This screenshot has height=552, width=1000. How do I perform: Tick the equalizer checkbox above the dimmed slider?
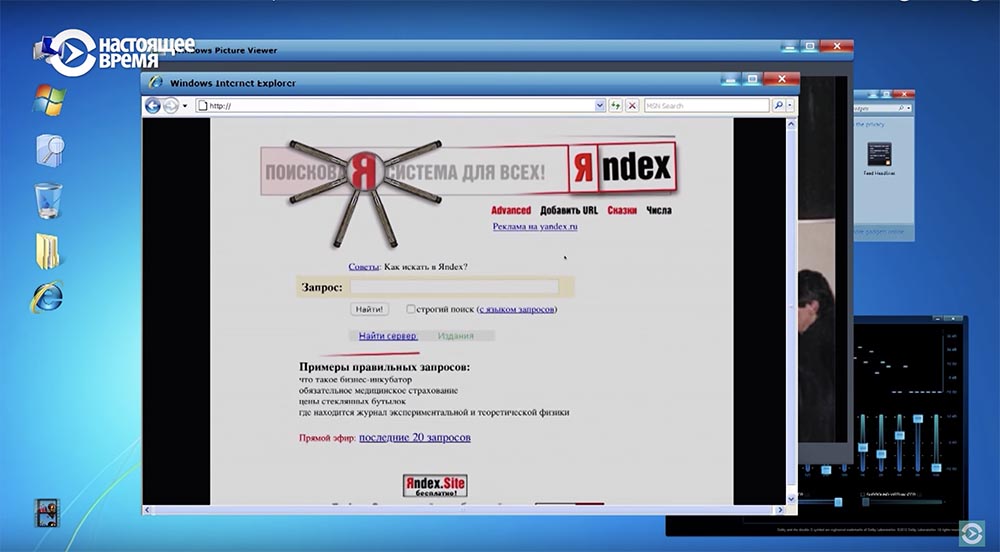pos(863,494)
